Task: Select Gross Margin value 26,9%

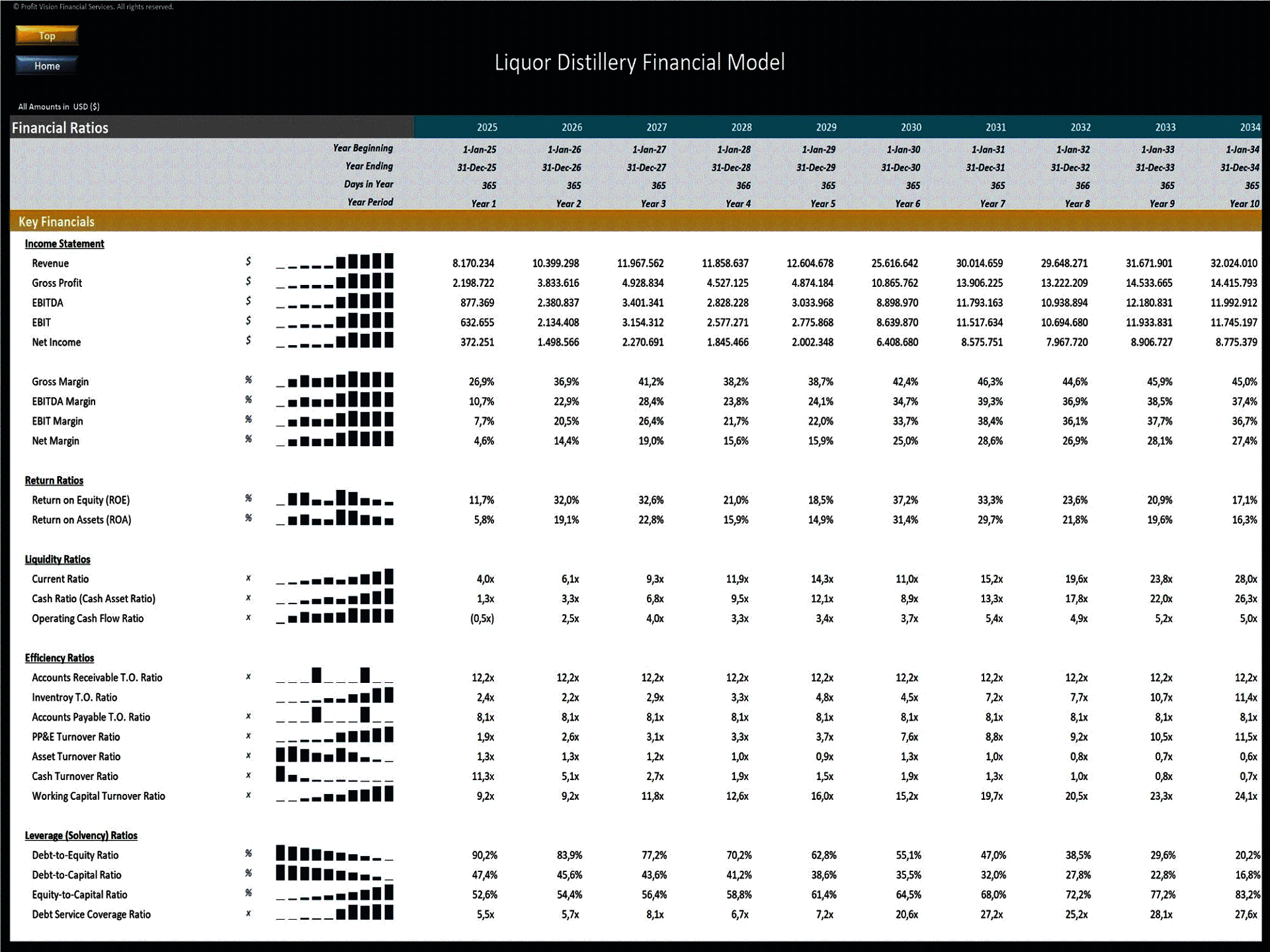Action: click(482, 381)
